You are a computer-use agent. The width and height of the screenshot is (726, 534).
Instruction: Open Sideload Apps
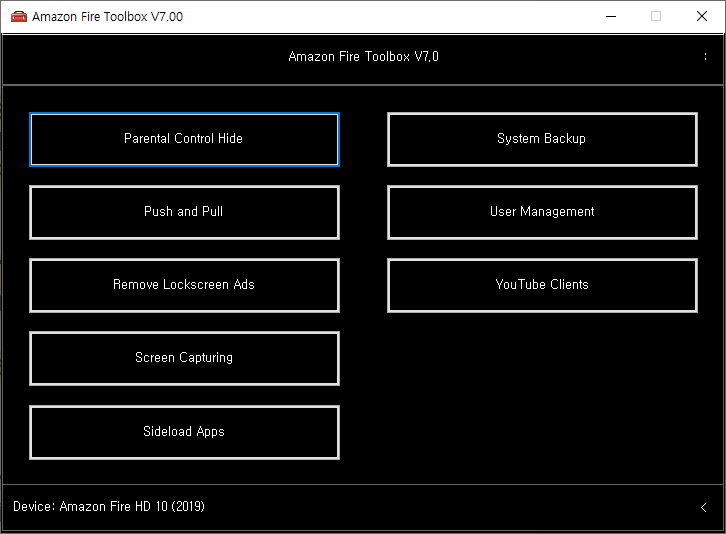tap(184, 432)
